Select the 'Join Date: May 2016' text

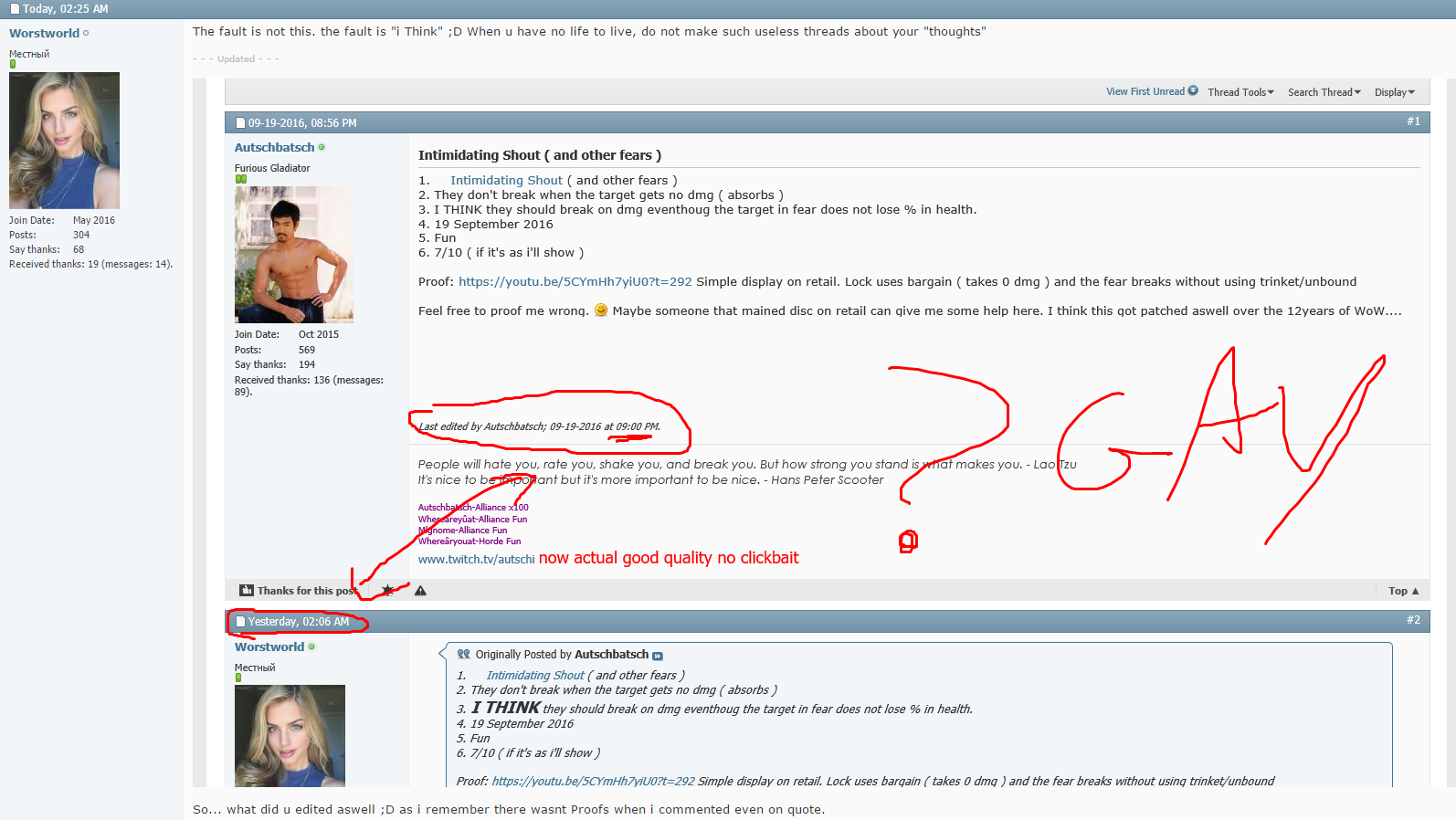pos(62,220)
